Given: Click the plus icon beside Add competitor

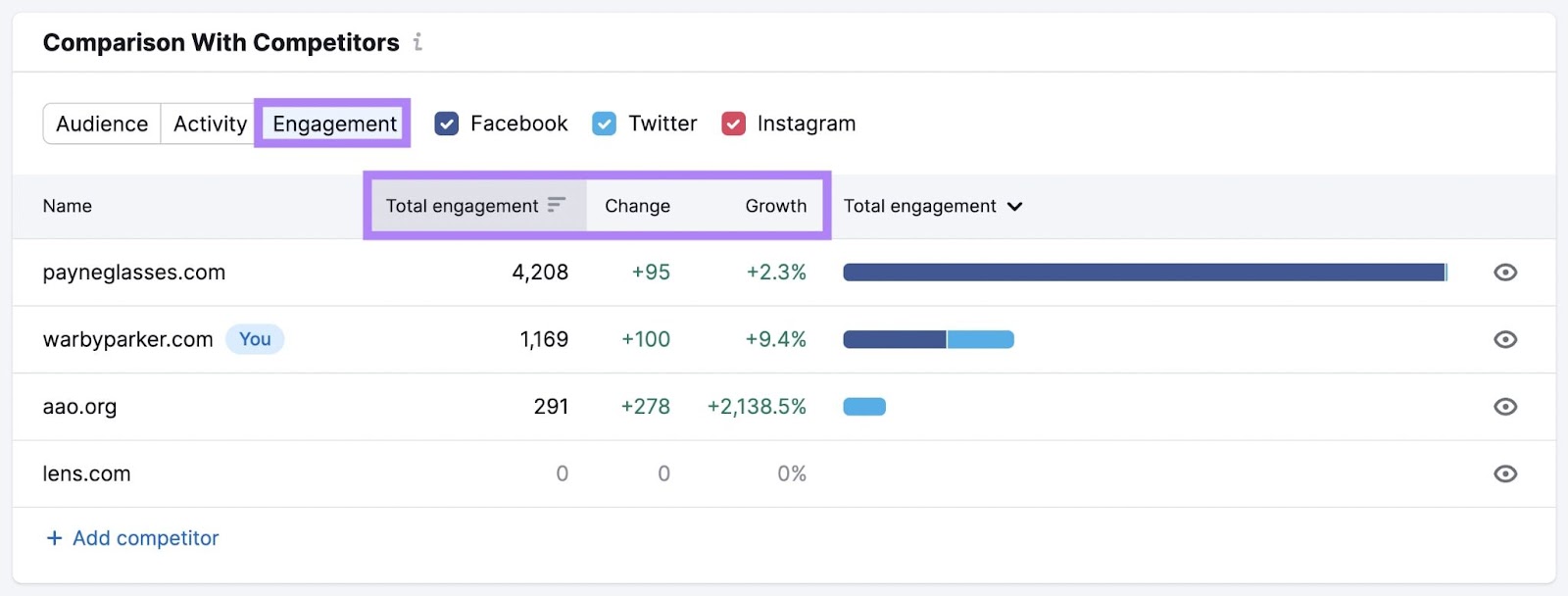Looking at the screenshot, I should point(52,537).
